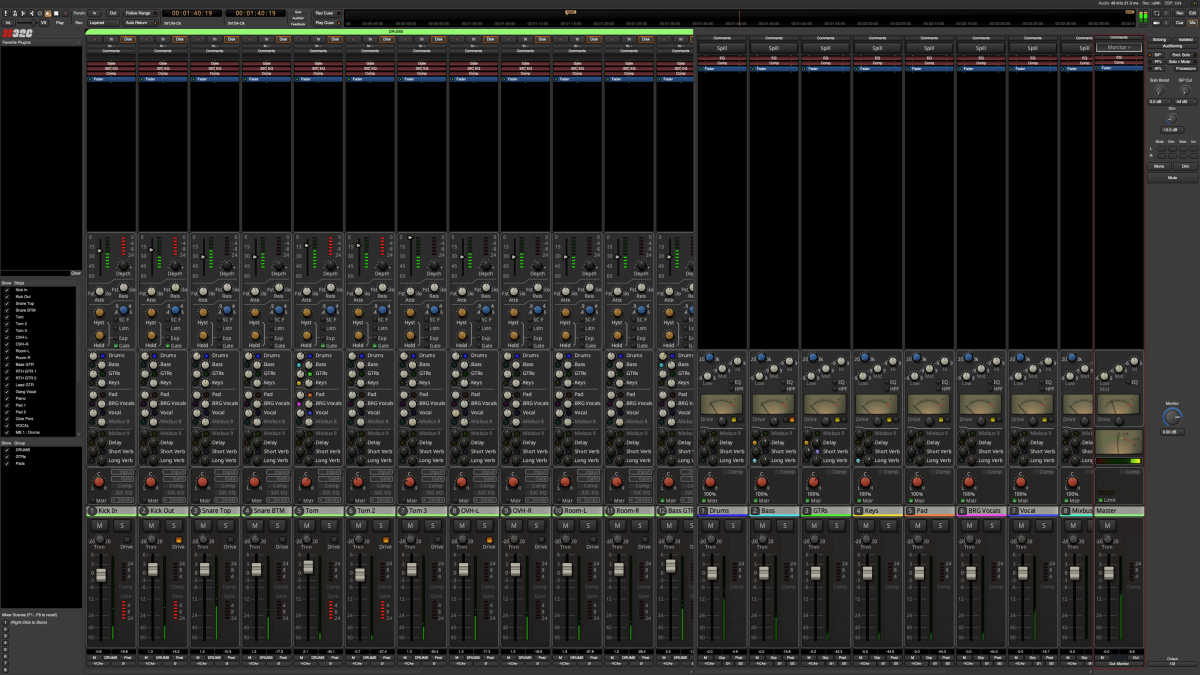Open the Solo Boost 0.0 dB dropdown

click(1159, 102)
